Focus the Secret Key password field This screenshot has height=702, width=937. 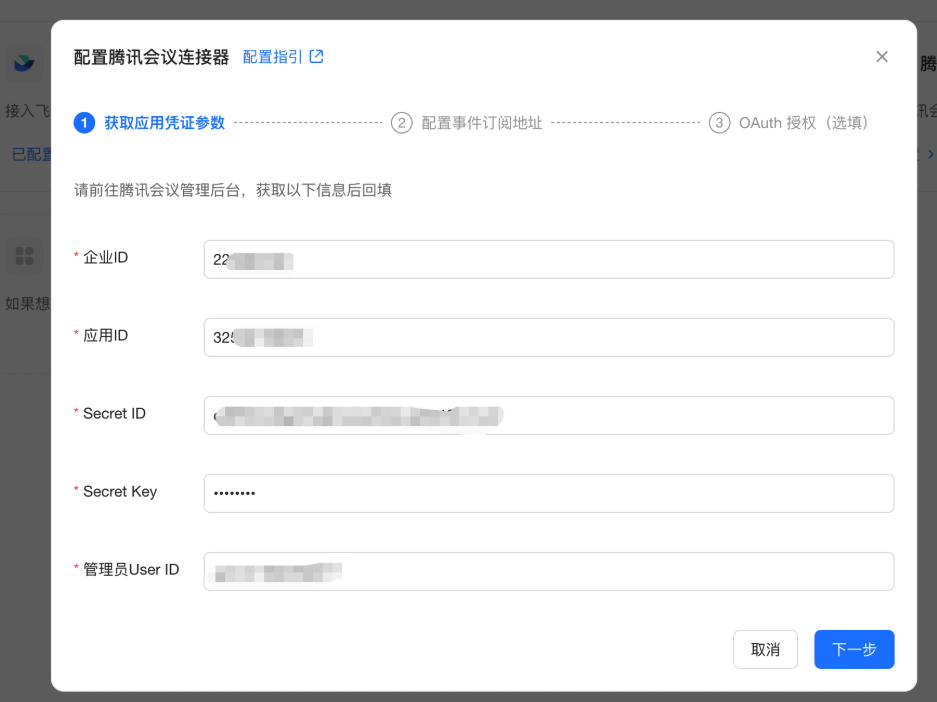549,493
